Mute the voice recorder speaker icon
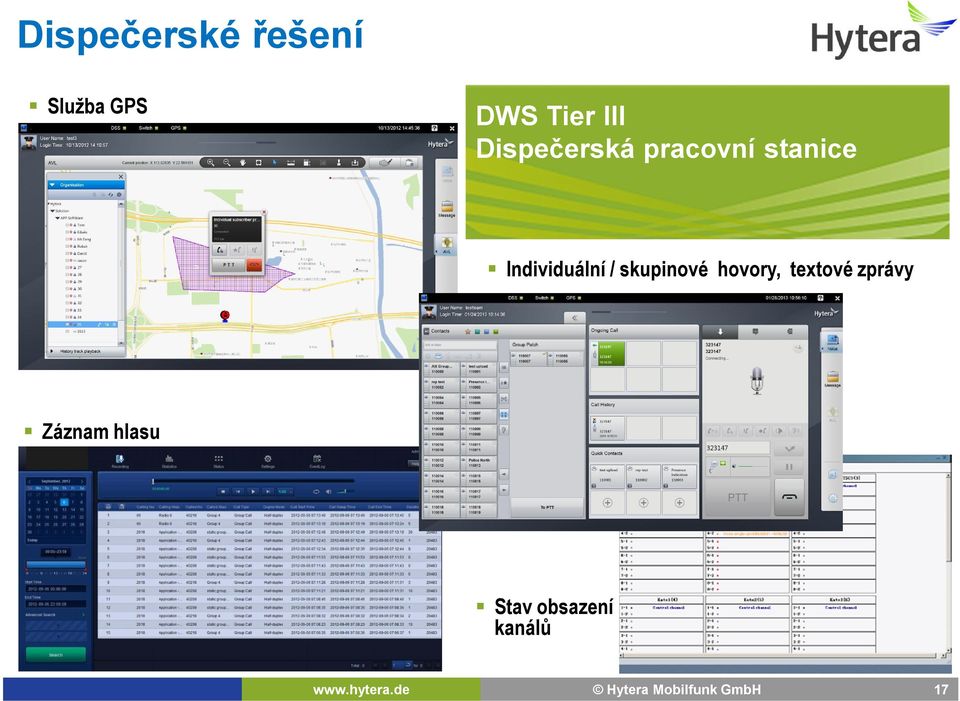Image resolution: width=960 pixels, height=701 pixels. click(329, 491)
